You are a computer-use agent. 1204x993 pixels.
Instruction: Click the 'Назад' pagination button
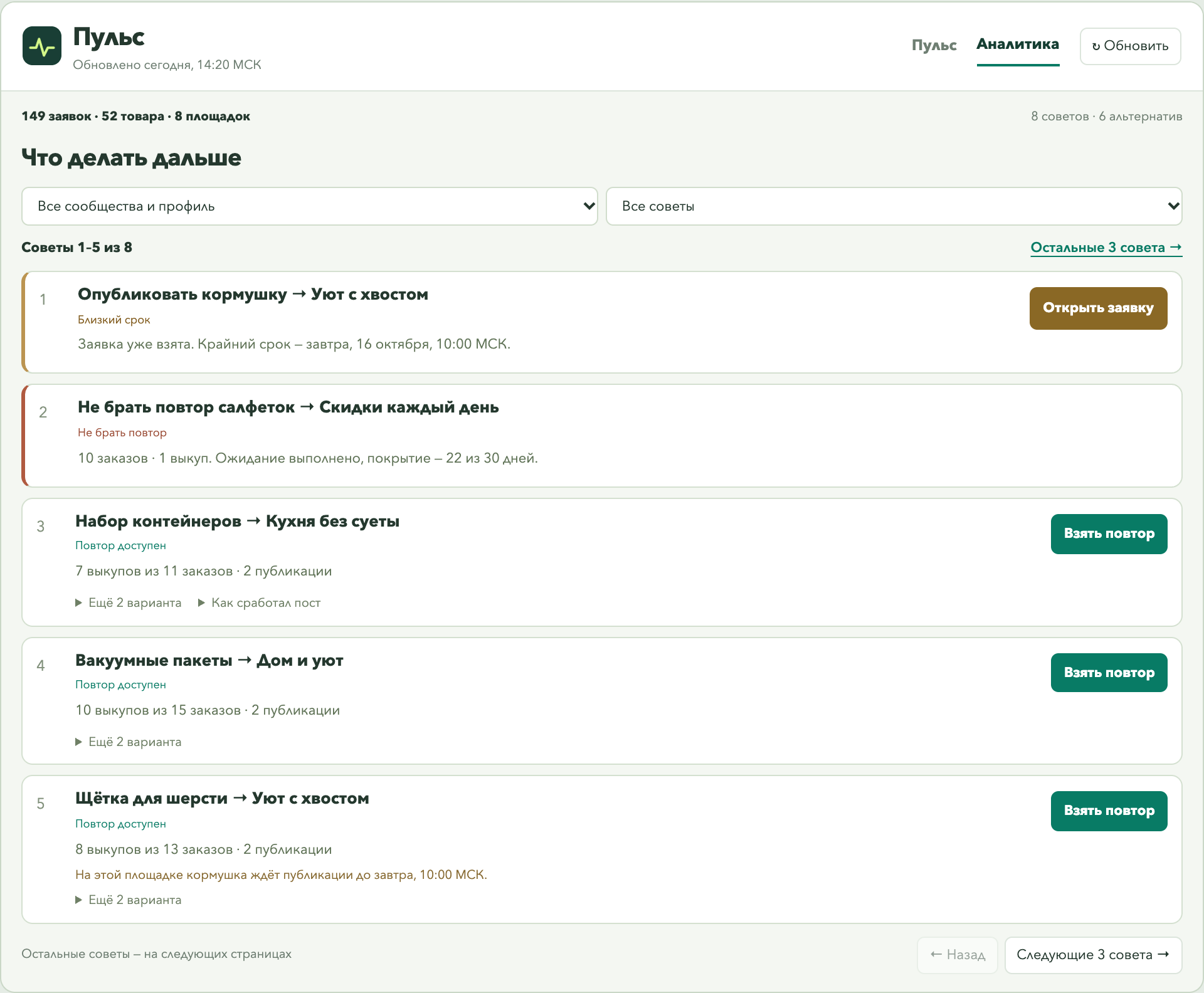[958, 955]
